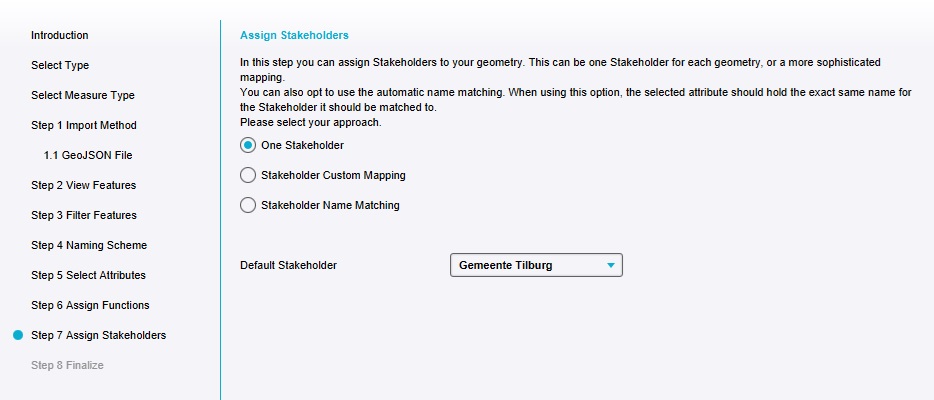This screenshot has width=934, height=400.
Task: Switch to Step 3 Filter Features
Action: pos(84,215)
